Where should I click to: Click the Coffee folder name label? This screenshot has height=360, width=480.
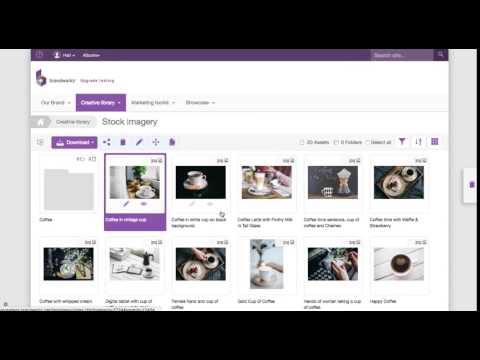click(46, 220)
